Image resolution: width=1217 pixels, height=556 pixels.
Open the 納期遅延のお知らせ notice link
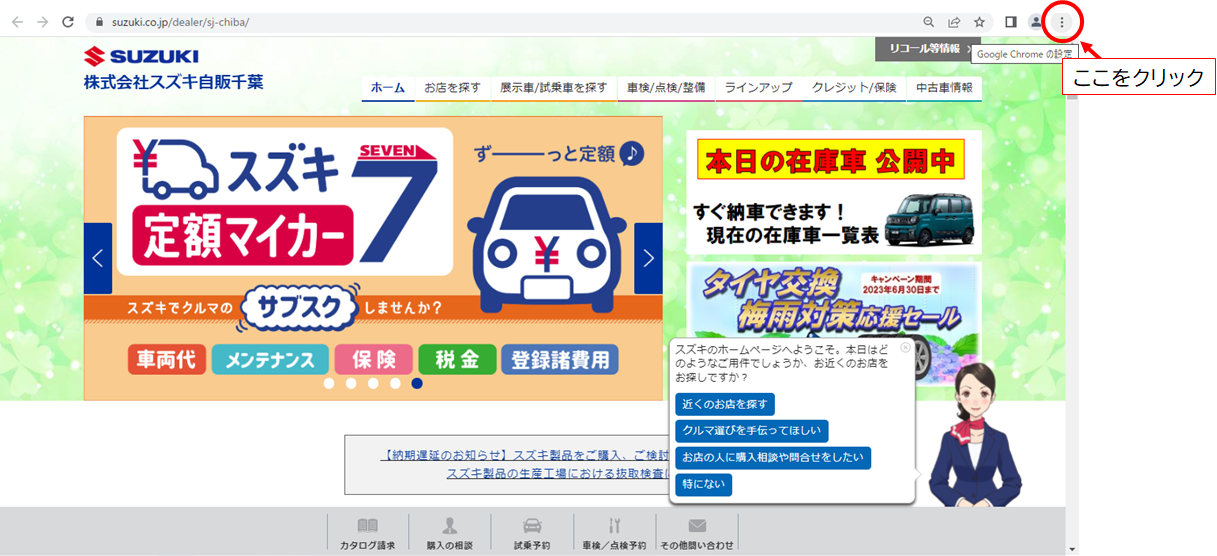pyautogui.click(x=524, y=455)
